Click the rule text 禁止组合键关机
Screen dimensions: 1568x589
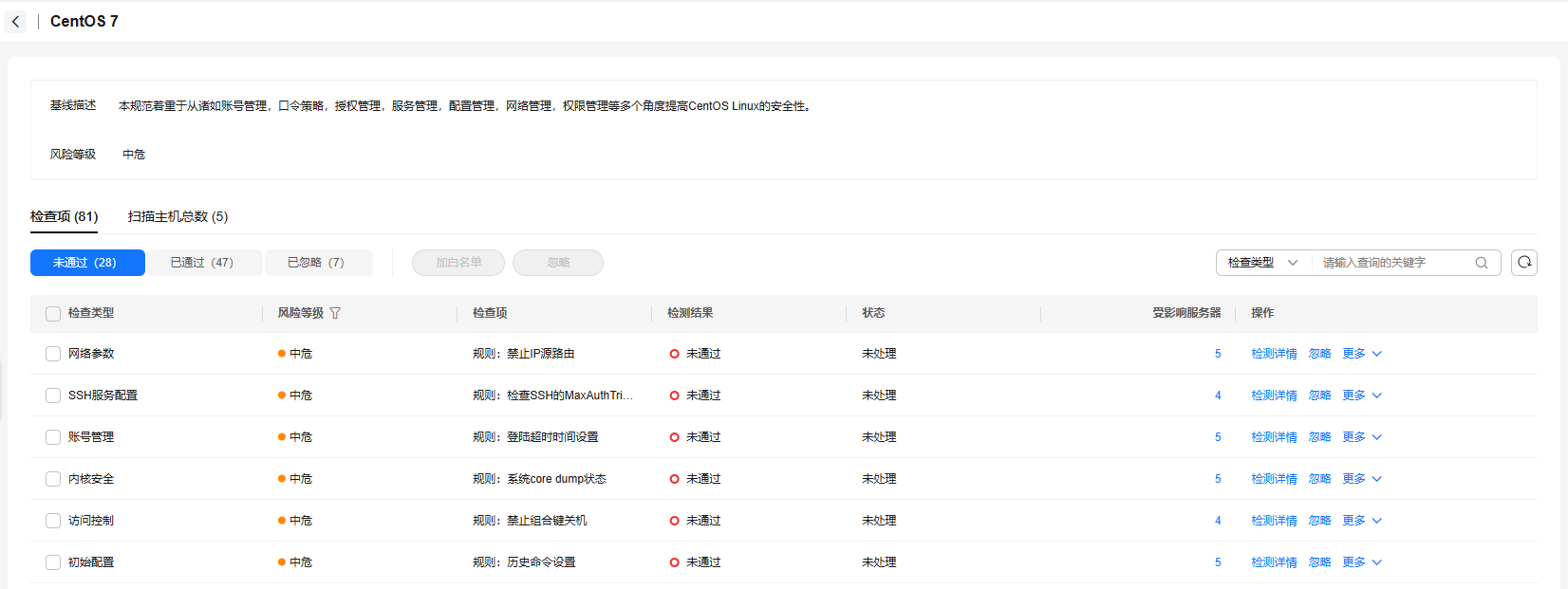[x=547, y=521]
